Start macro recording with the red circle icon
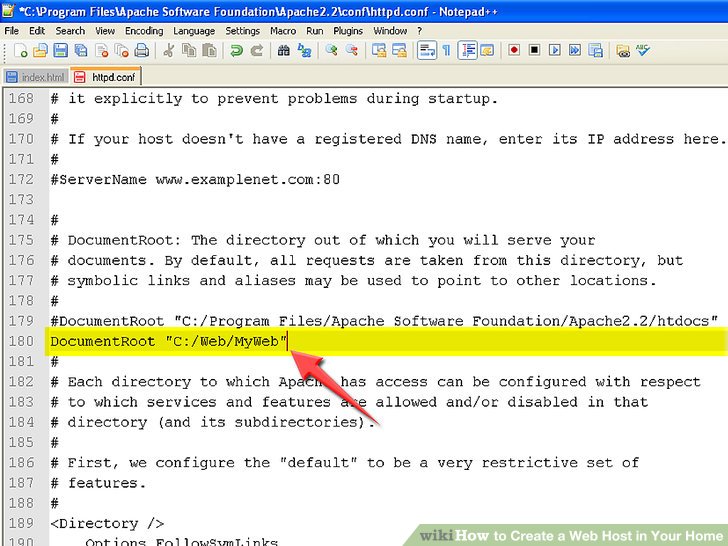 pos(514,50)
